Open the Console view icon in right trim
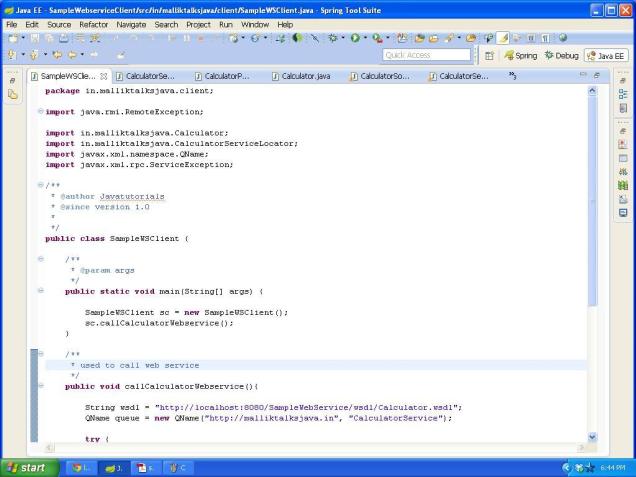 622,212
